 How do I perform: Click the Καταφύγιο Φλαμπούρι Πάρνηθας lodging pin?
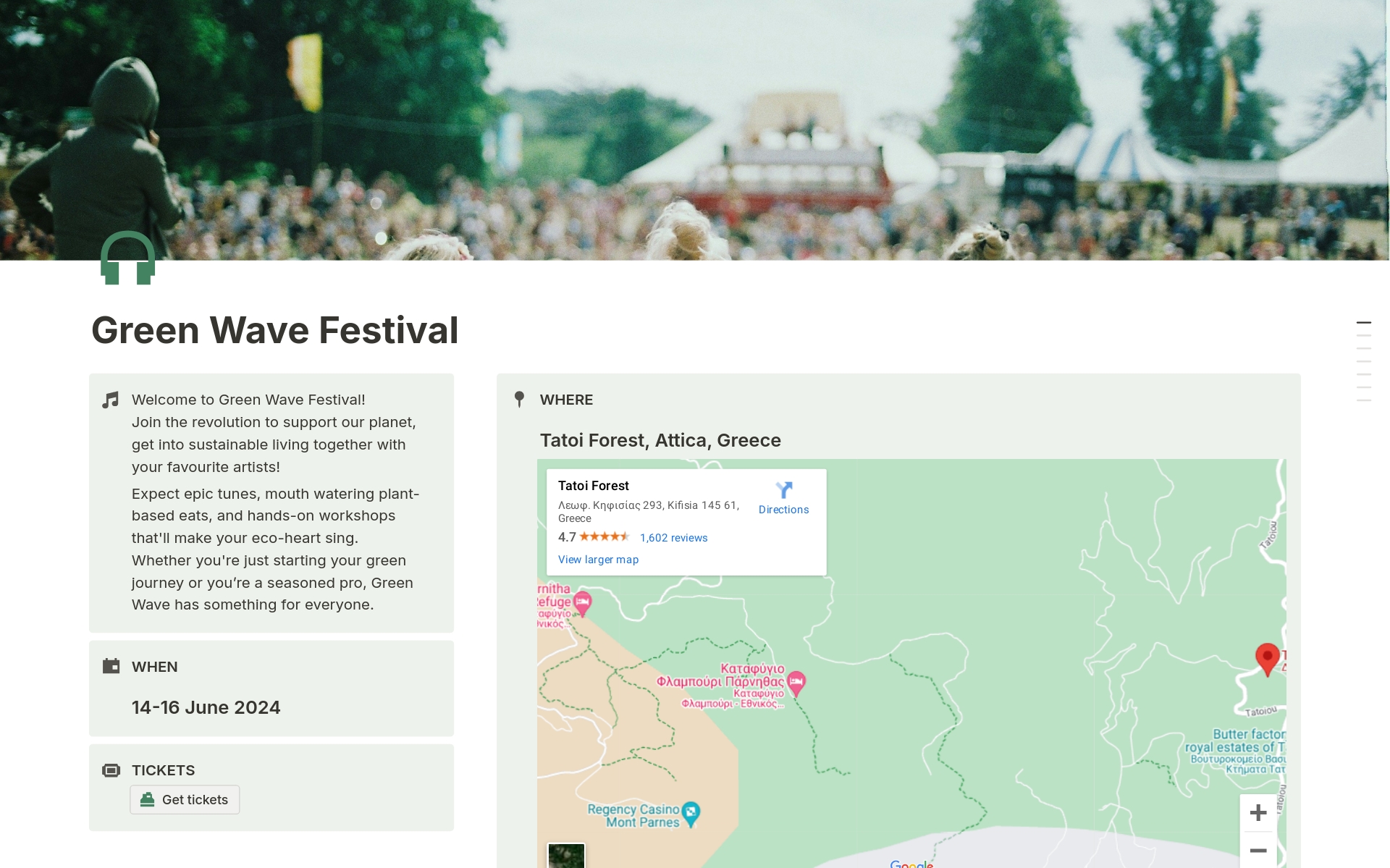point(796,681)
